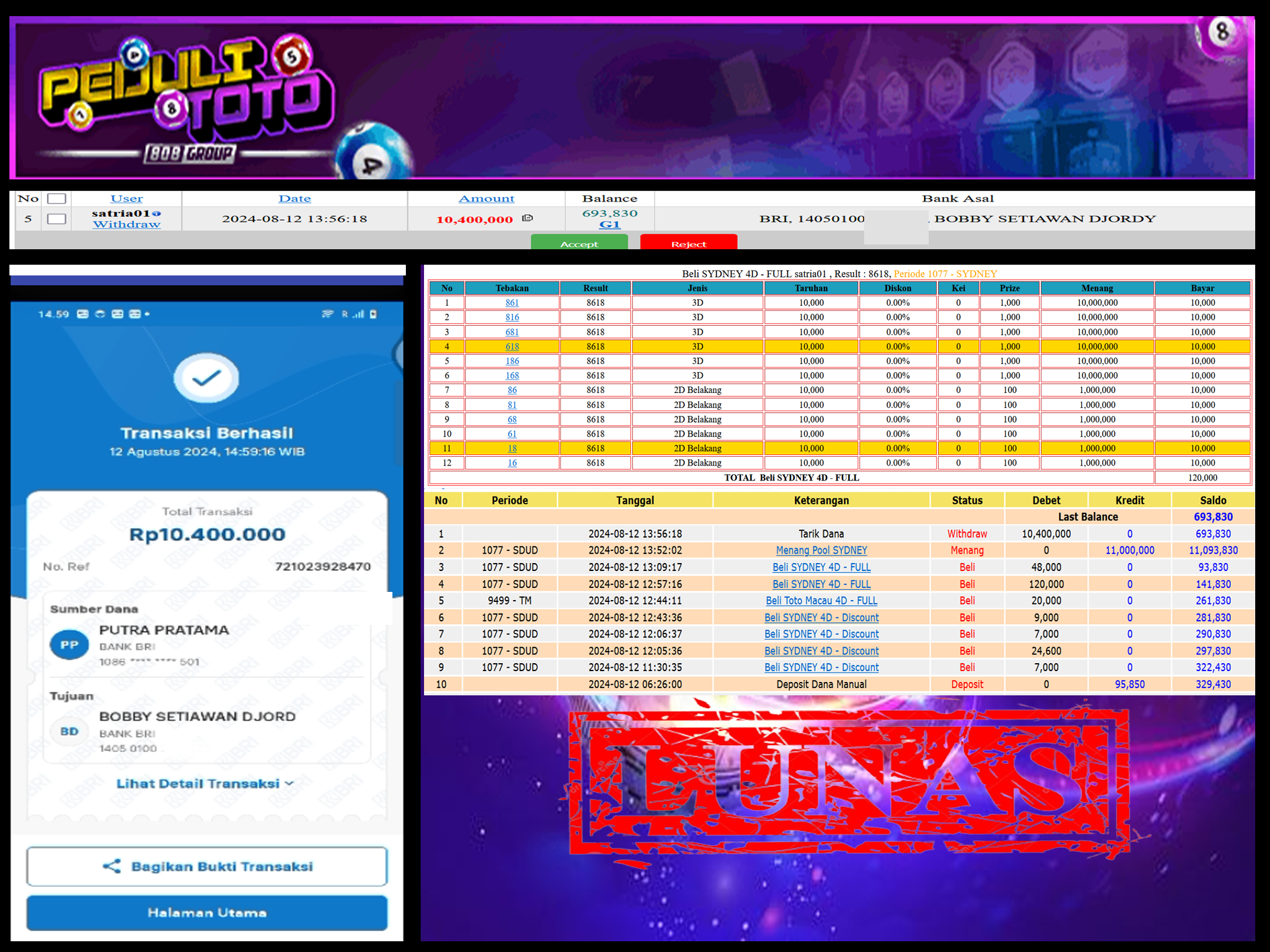
Task: Sort the list by the Amount column
Action: pos(486,199)
